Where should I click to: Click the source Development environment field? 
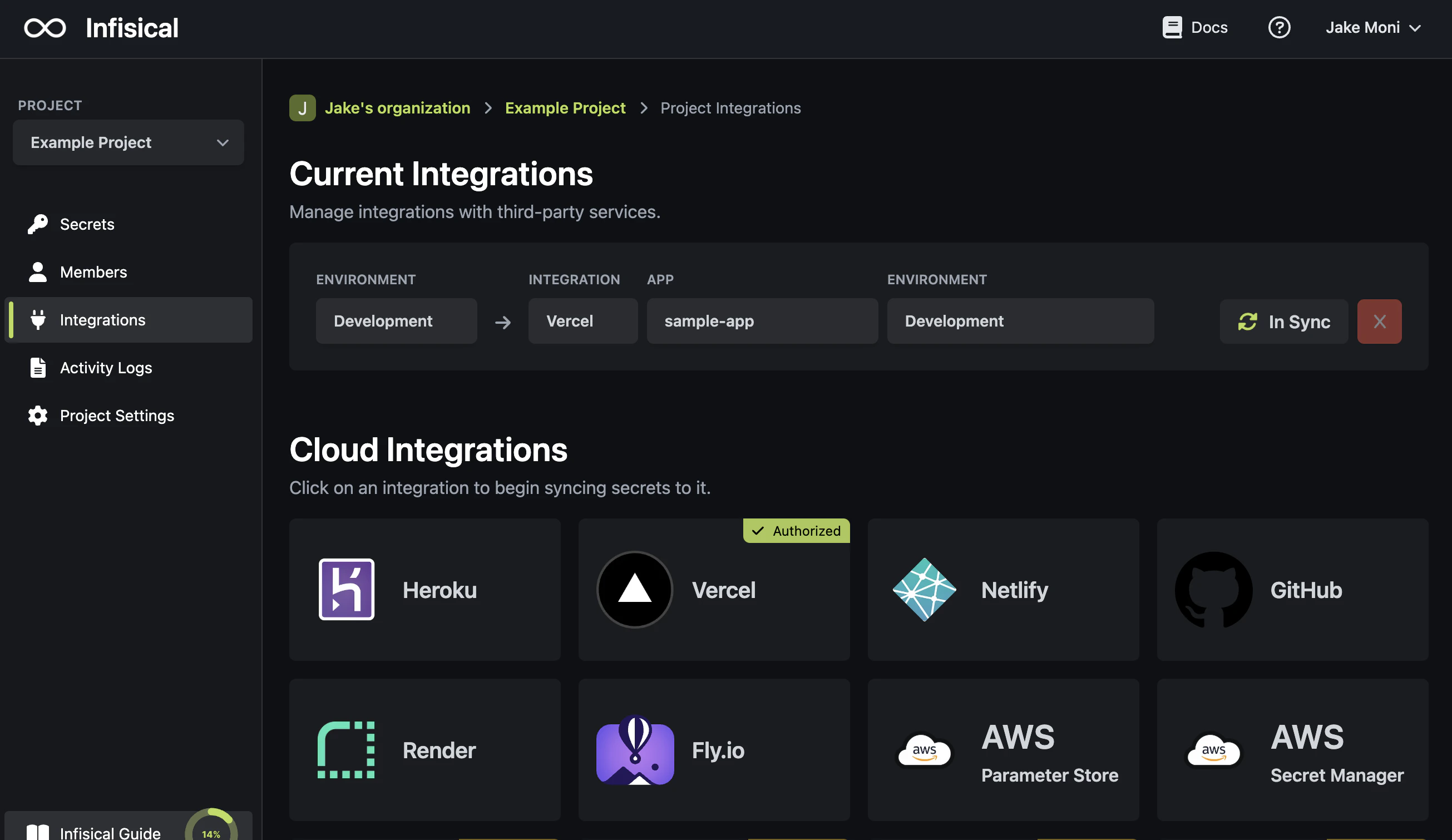397,321
